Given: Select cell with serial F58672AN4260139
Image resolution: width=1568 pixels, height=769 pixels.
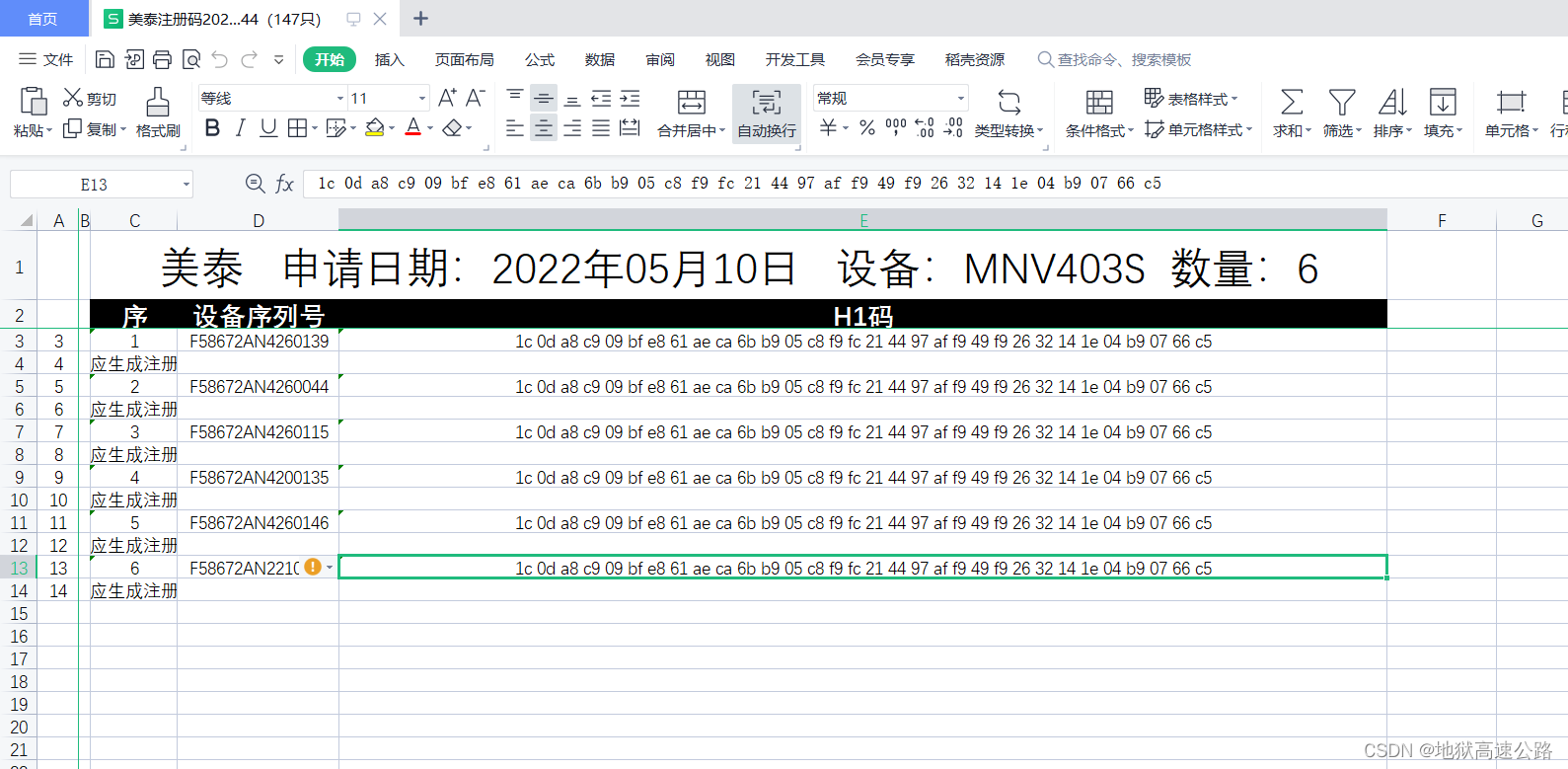Looking at the screenshot, I should point(259,342).
